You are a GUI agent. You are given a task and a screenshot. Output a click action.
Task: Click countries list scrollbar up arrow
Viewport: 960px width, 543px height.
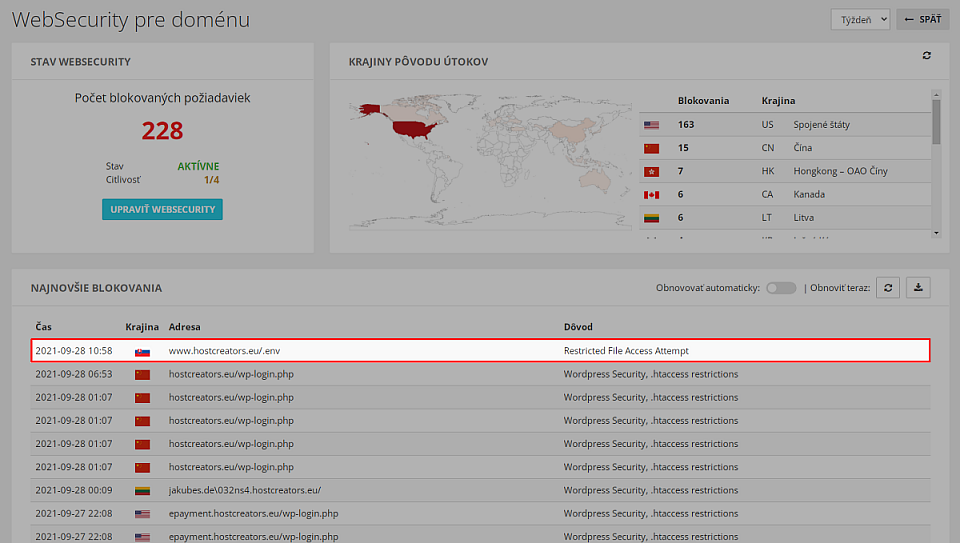point(936,94)
